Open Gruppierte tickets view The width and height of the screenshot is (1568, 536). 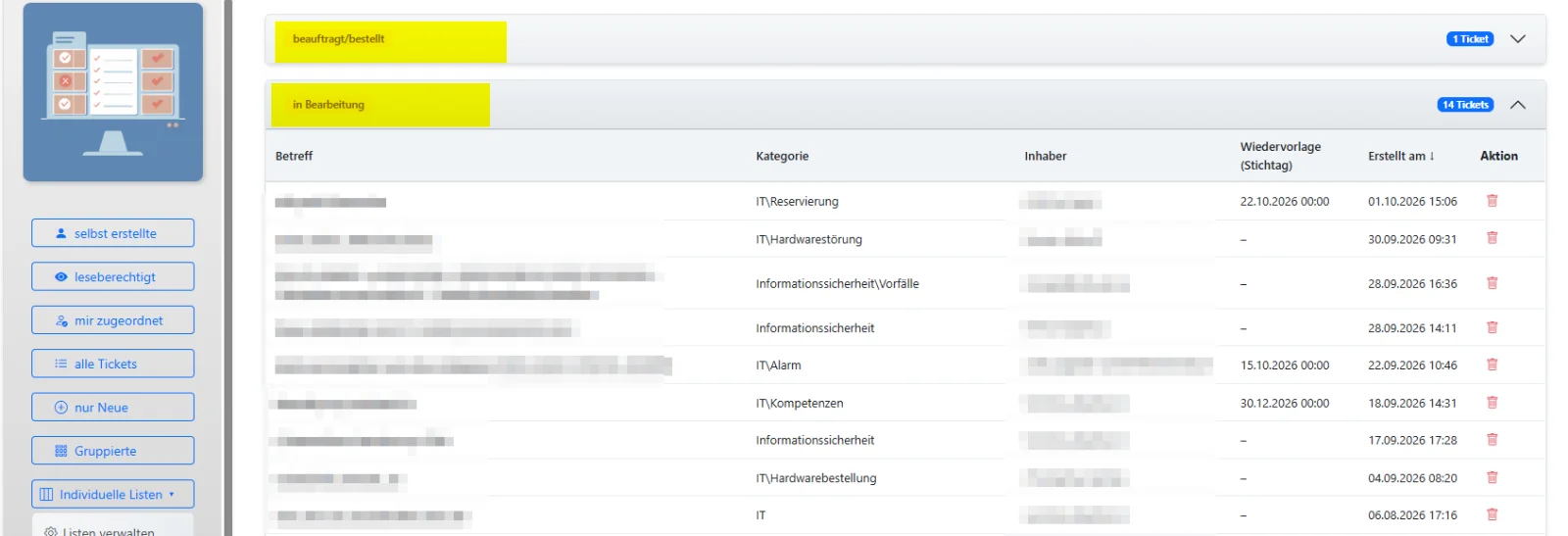(113, 451)
